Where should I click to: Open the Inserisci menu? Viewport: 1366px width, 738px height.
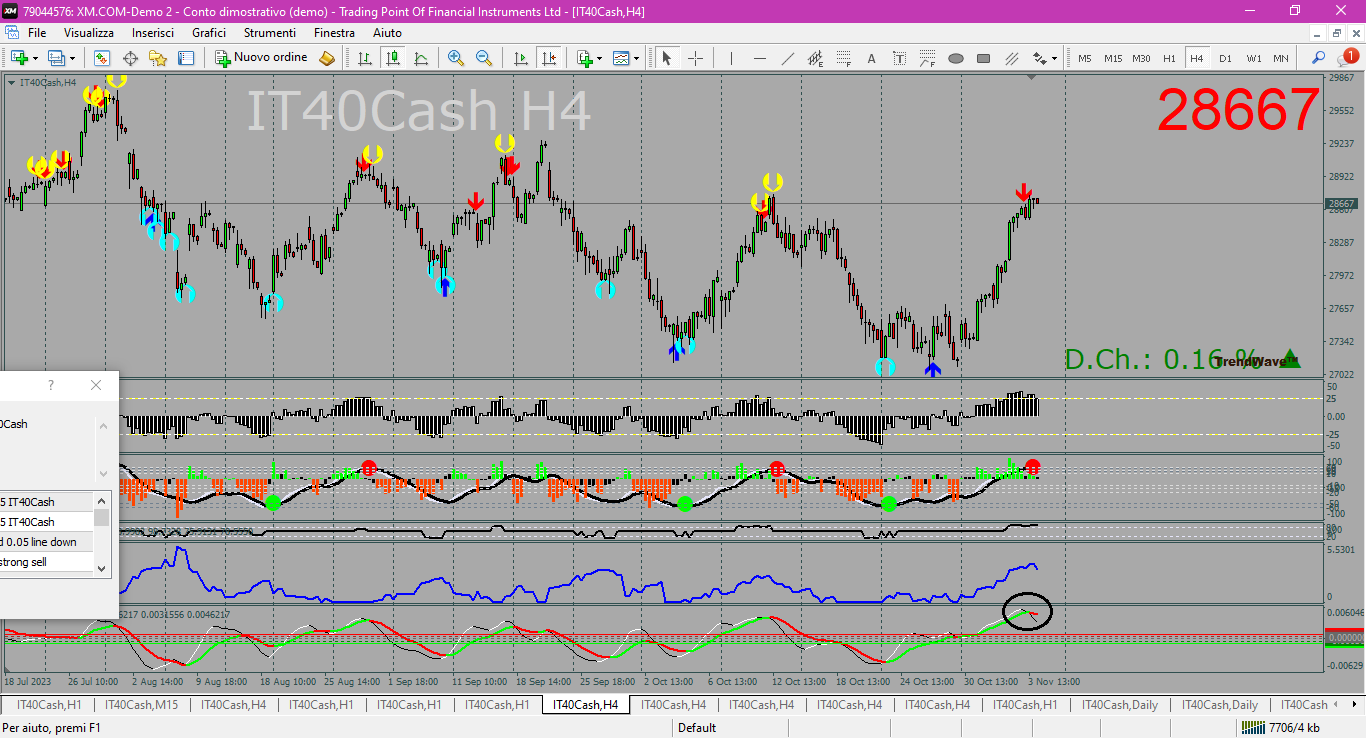pos(153,33)
